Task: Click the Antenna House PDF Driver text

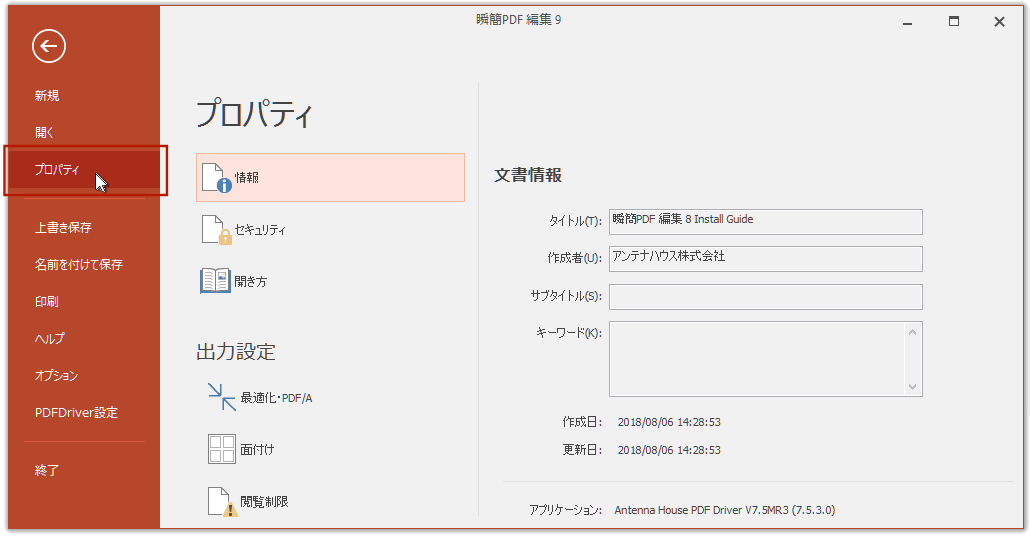Action: (725, 510)
